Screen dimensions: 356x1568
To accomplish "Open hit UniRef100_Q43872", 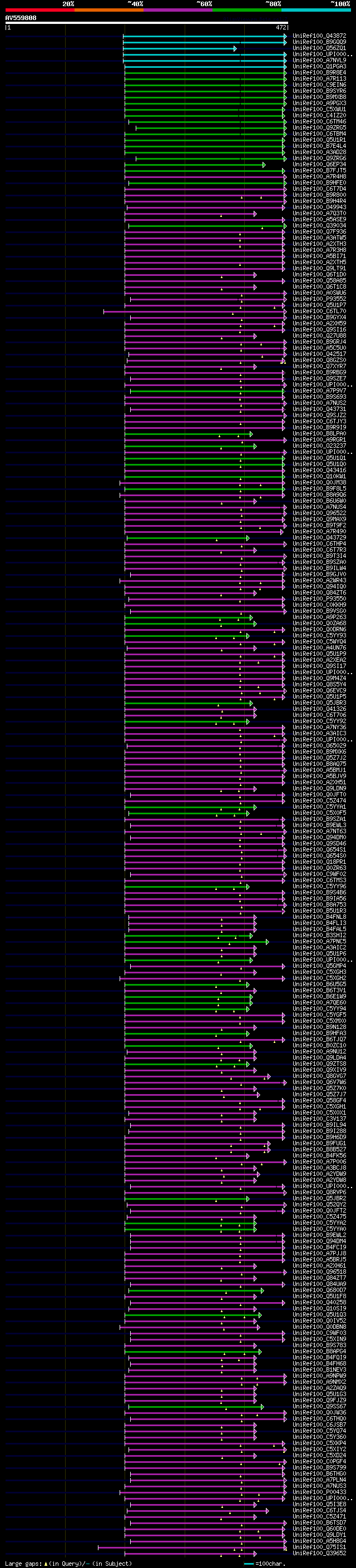I will 319,36.
